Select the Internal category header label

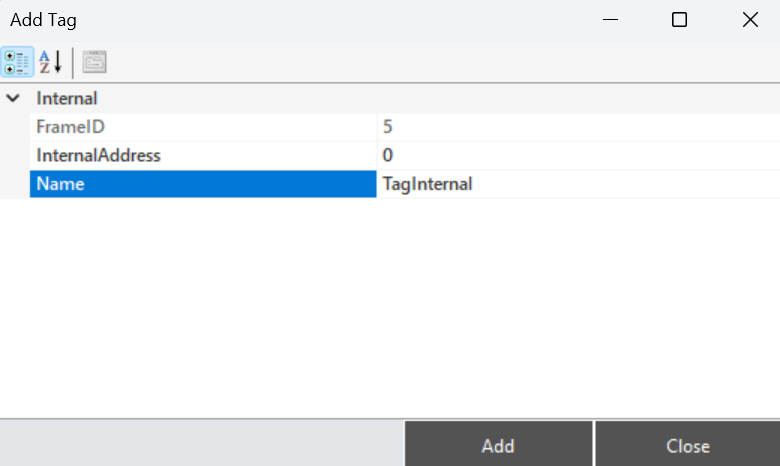click(x=67, y=98)
